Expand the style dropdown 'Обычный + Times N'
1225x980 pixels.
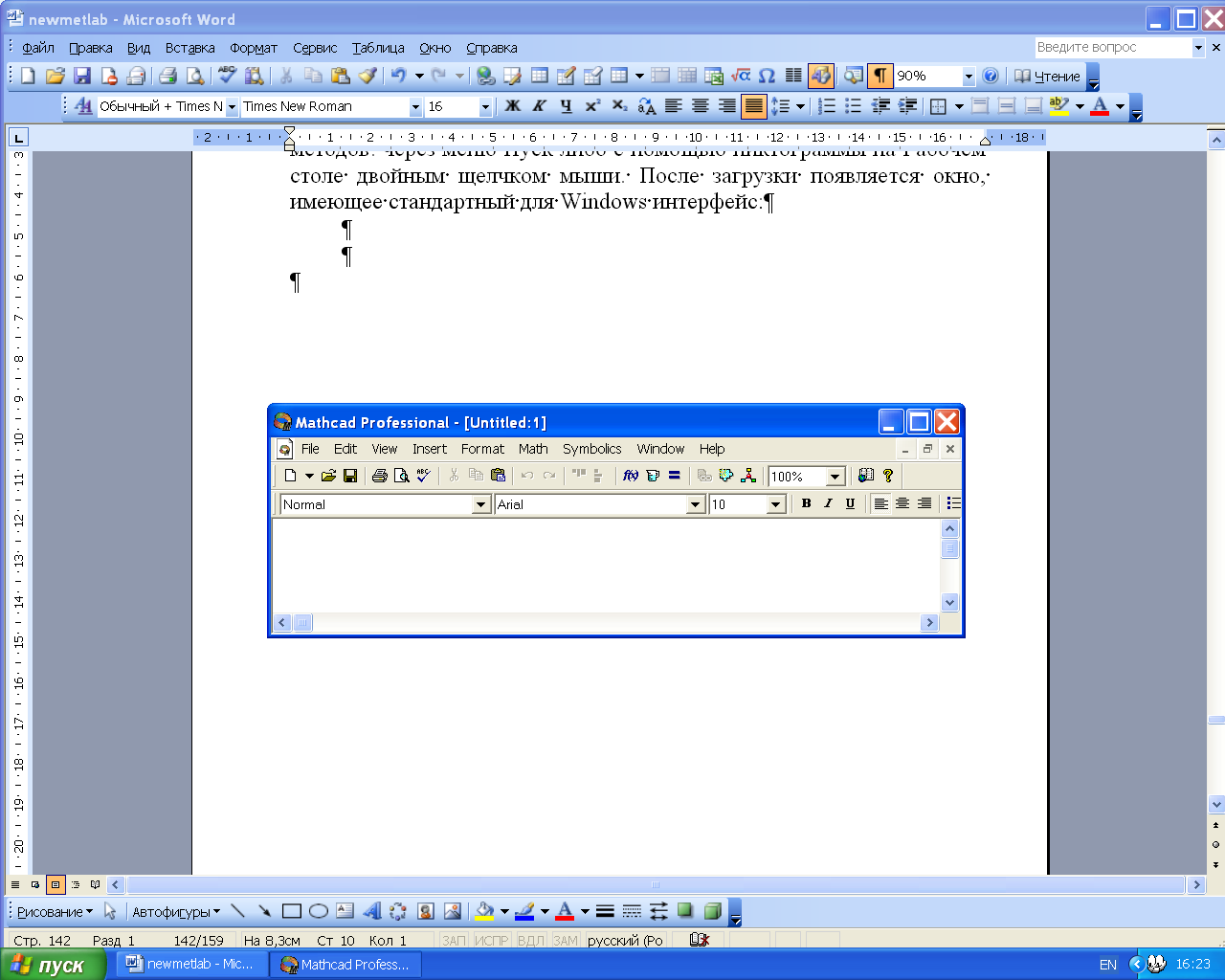pyautogui.click(x=232, y=107)
